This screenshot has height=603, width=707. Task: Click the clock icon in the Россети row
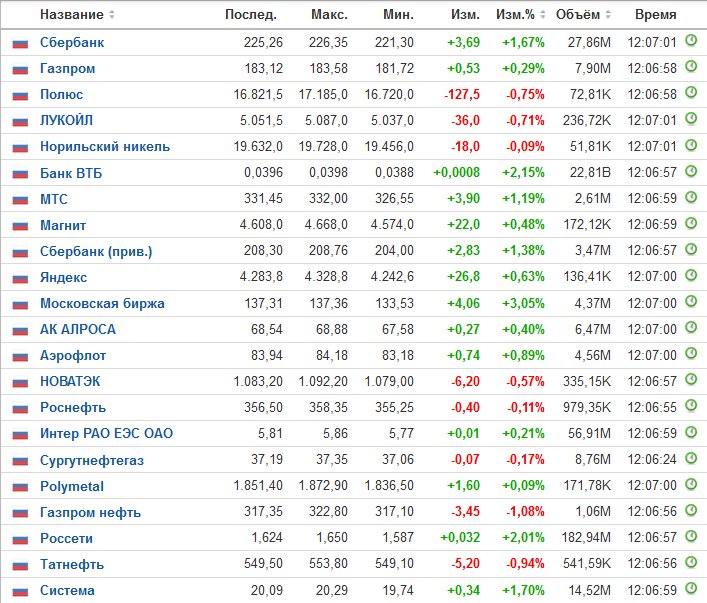coord(691,536)
